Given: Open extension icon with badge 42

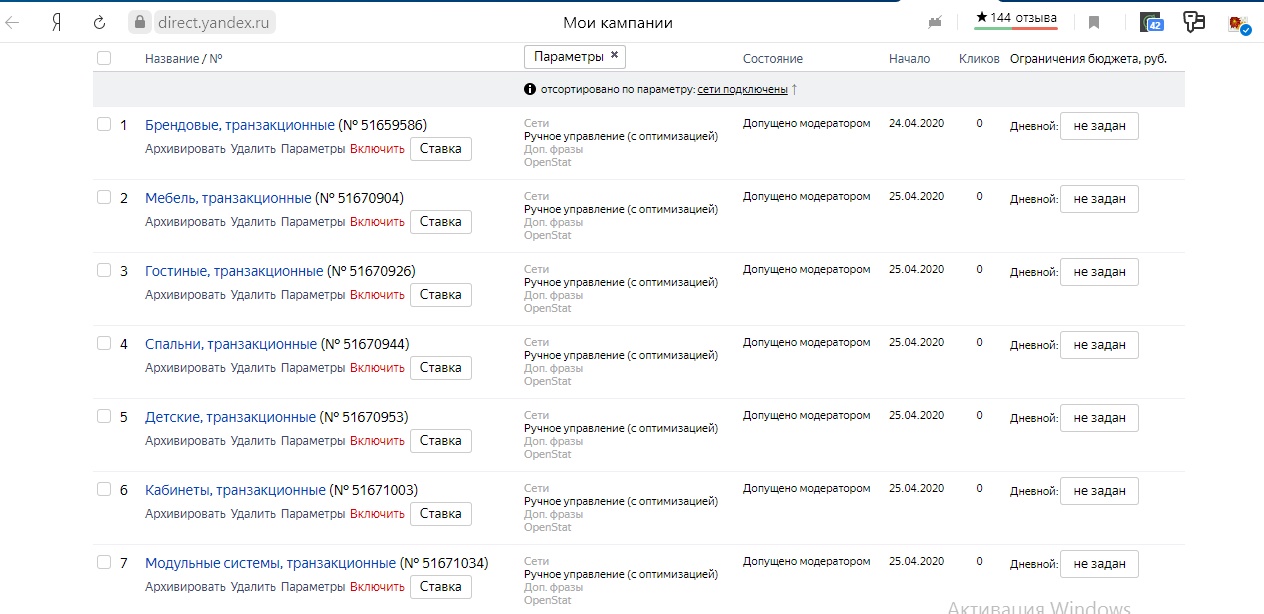Looking at the screenshot, I should coord(1152,22).
